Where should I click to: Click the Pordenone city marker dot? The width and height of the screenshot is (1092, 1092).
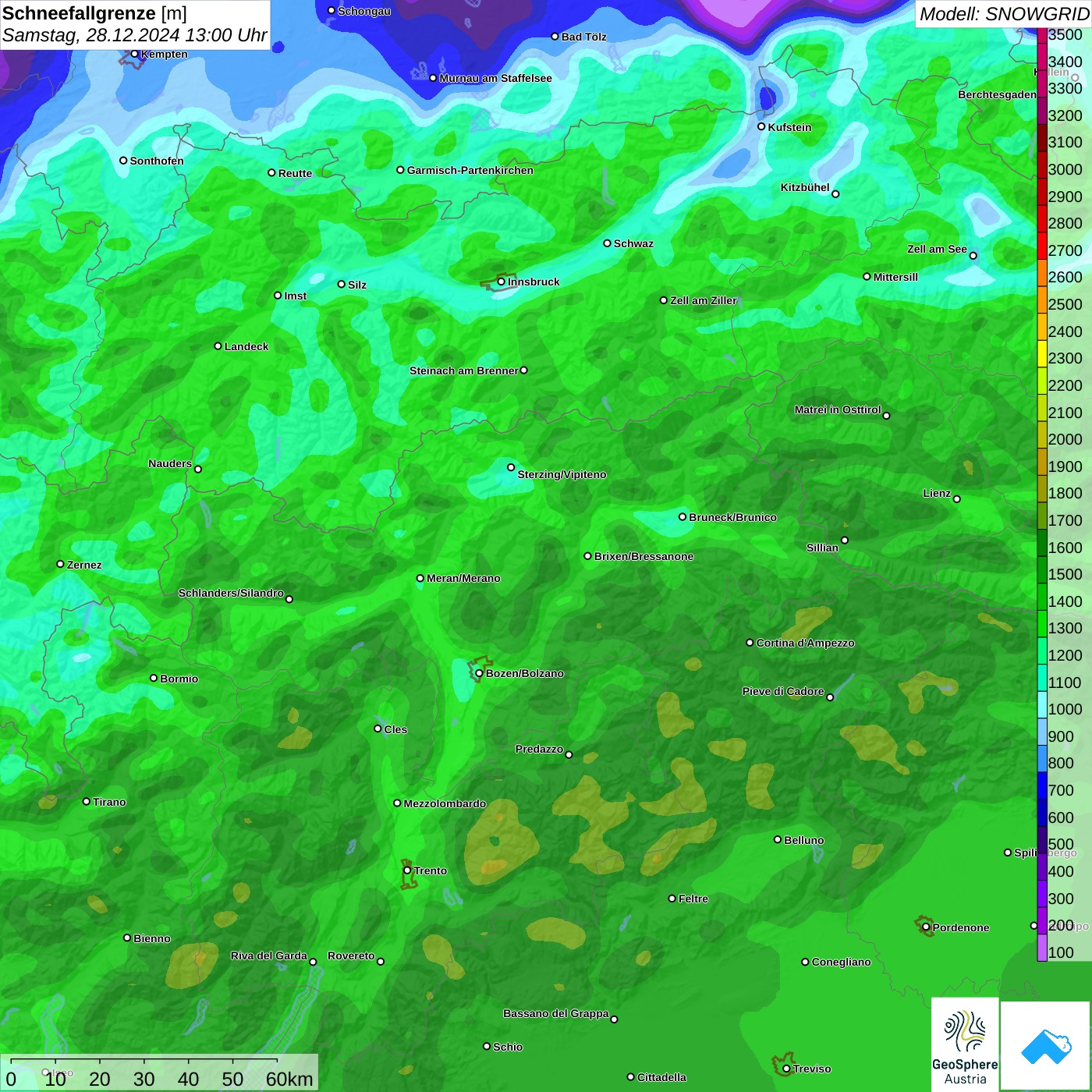click(x=926, y=927)
